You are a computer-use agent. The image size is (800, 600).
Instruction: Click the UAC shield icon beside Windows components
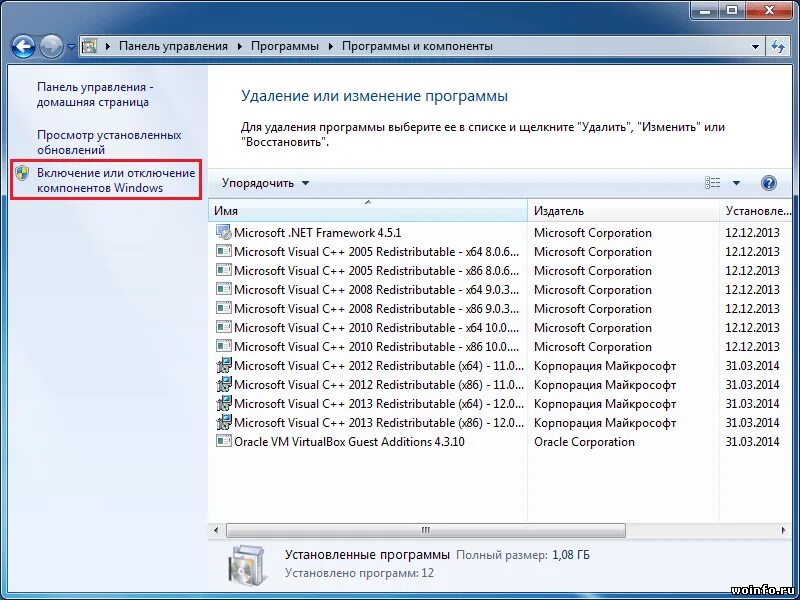22,173
